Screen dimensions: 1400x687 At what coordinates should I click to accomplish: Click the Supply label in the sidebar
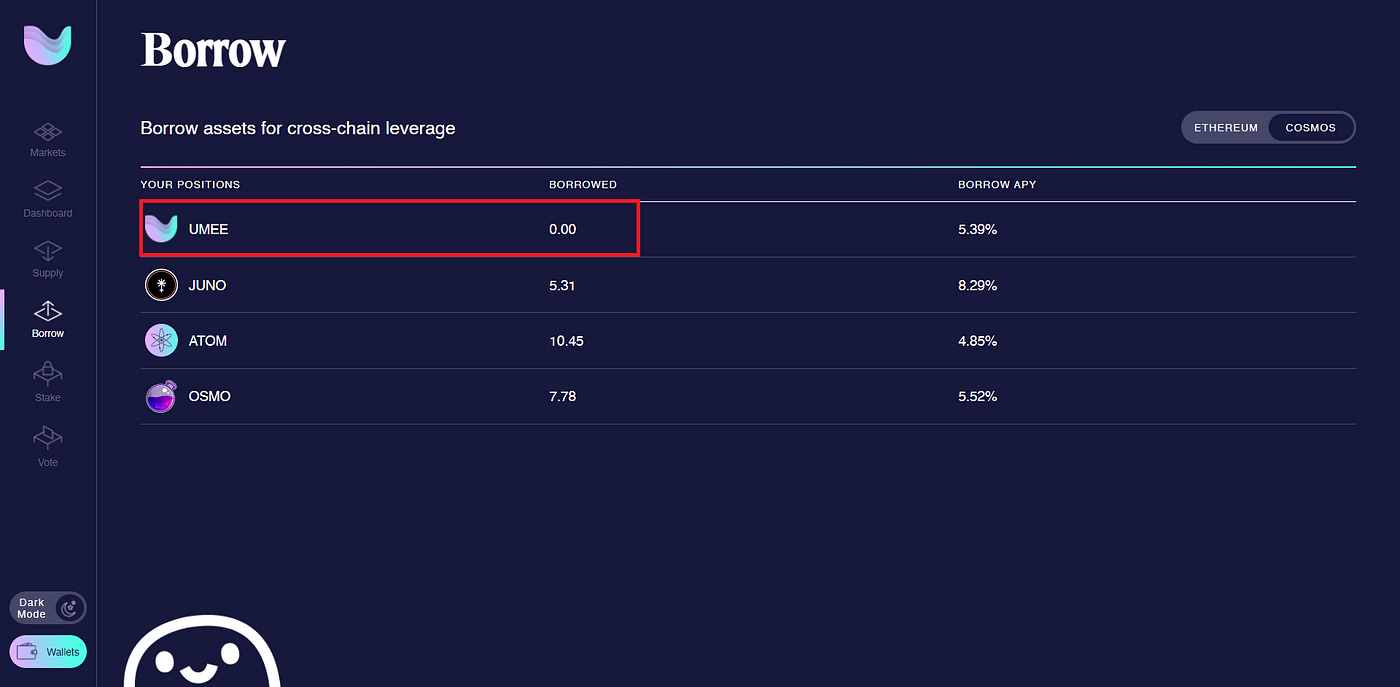click(48, 273)
